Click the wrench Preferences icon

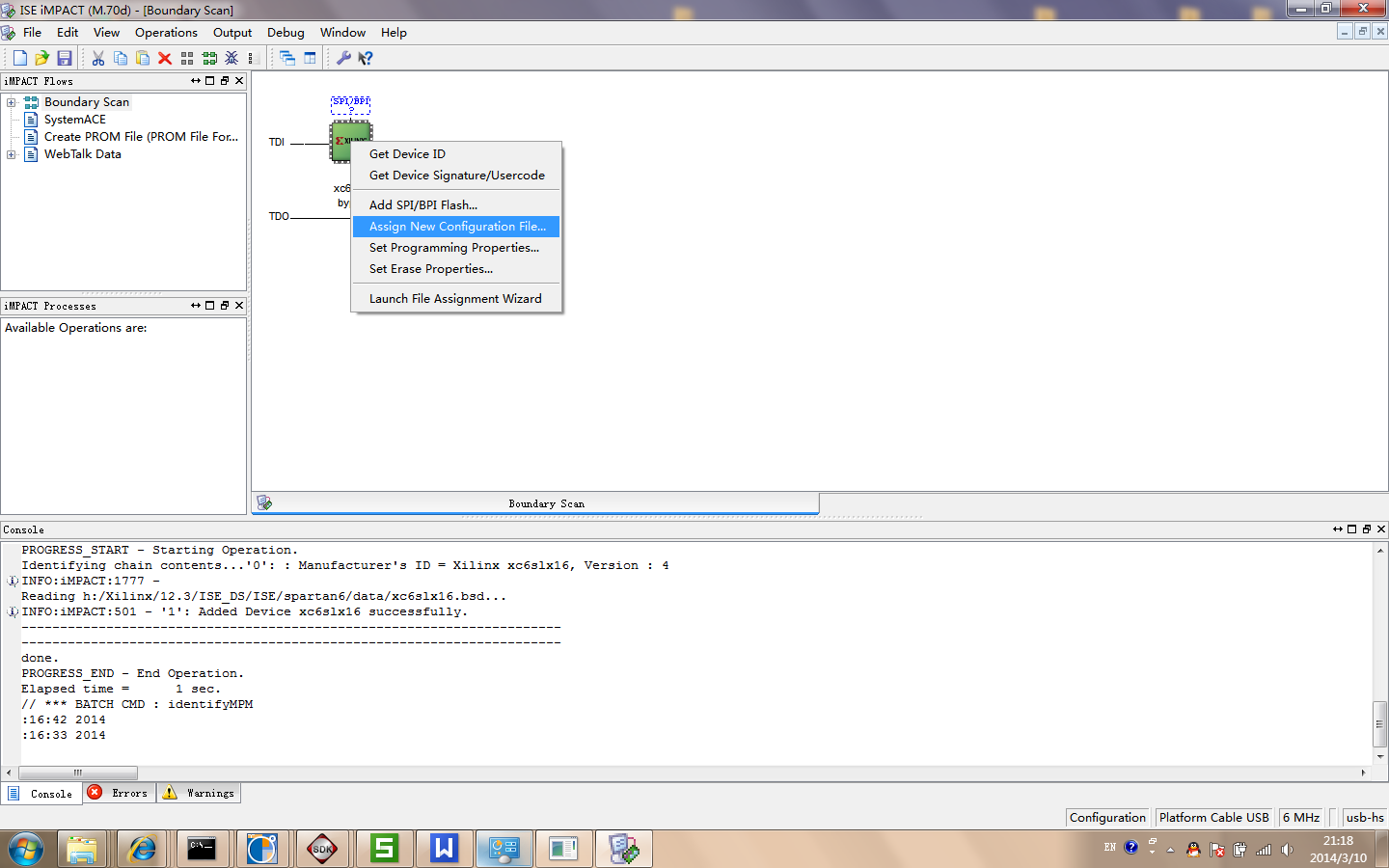coord(343,58)
